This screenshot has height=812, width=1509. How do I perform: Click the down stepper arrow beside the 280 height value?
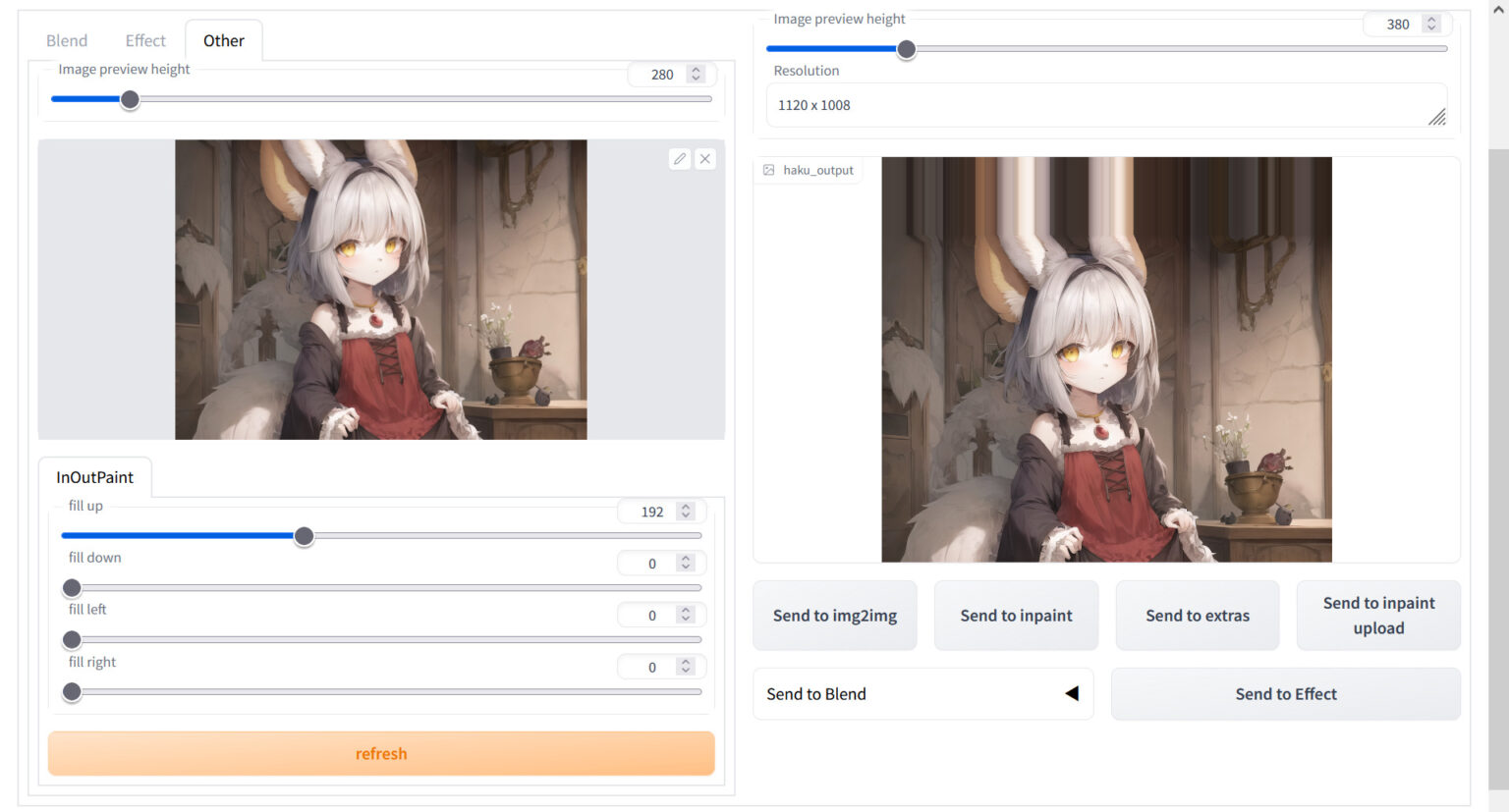696,80
